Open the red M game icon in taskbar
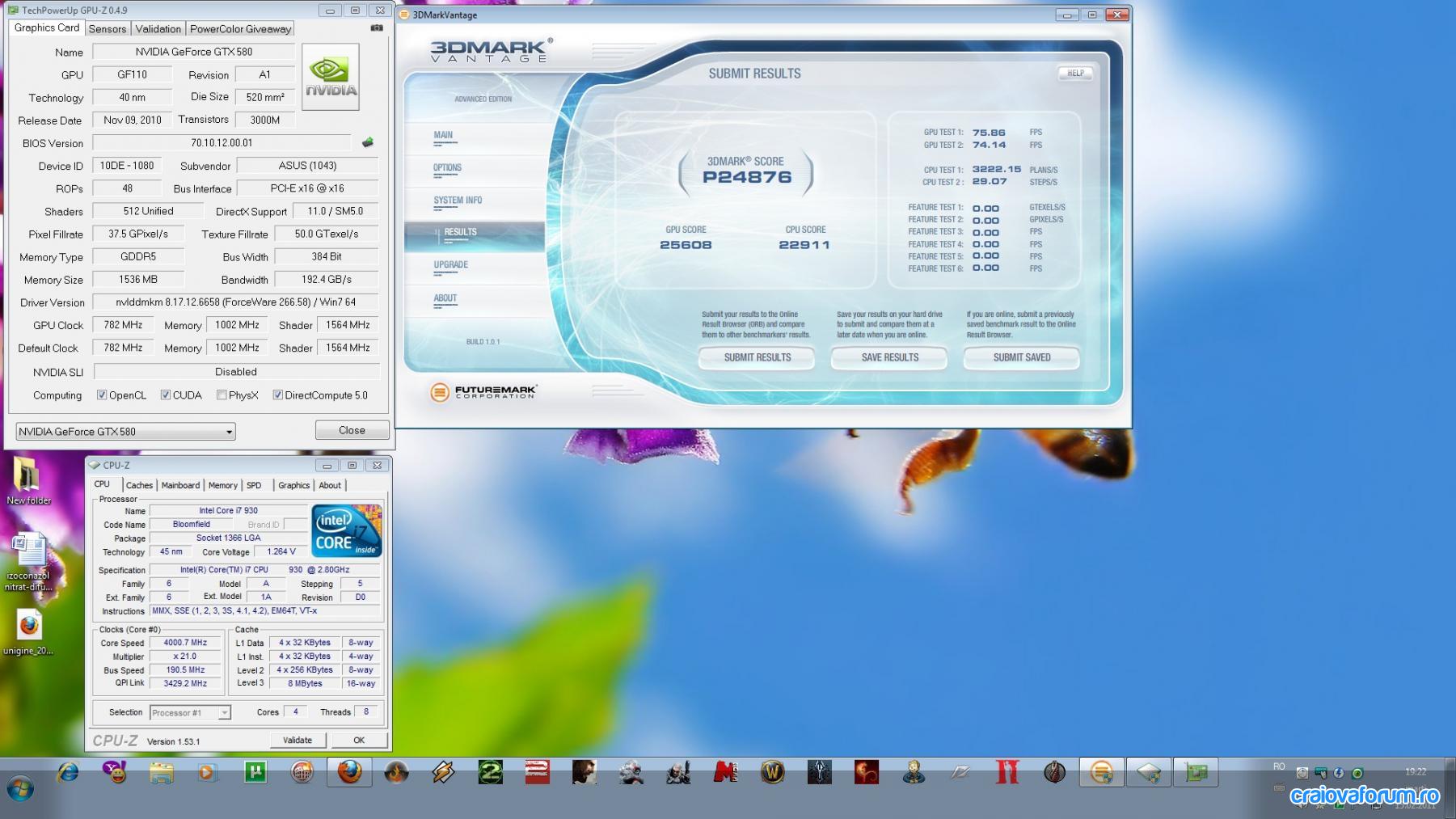Image resolution: width=1456 pixels, height=819 pixels. (x=725, y=773)
